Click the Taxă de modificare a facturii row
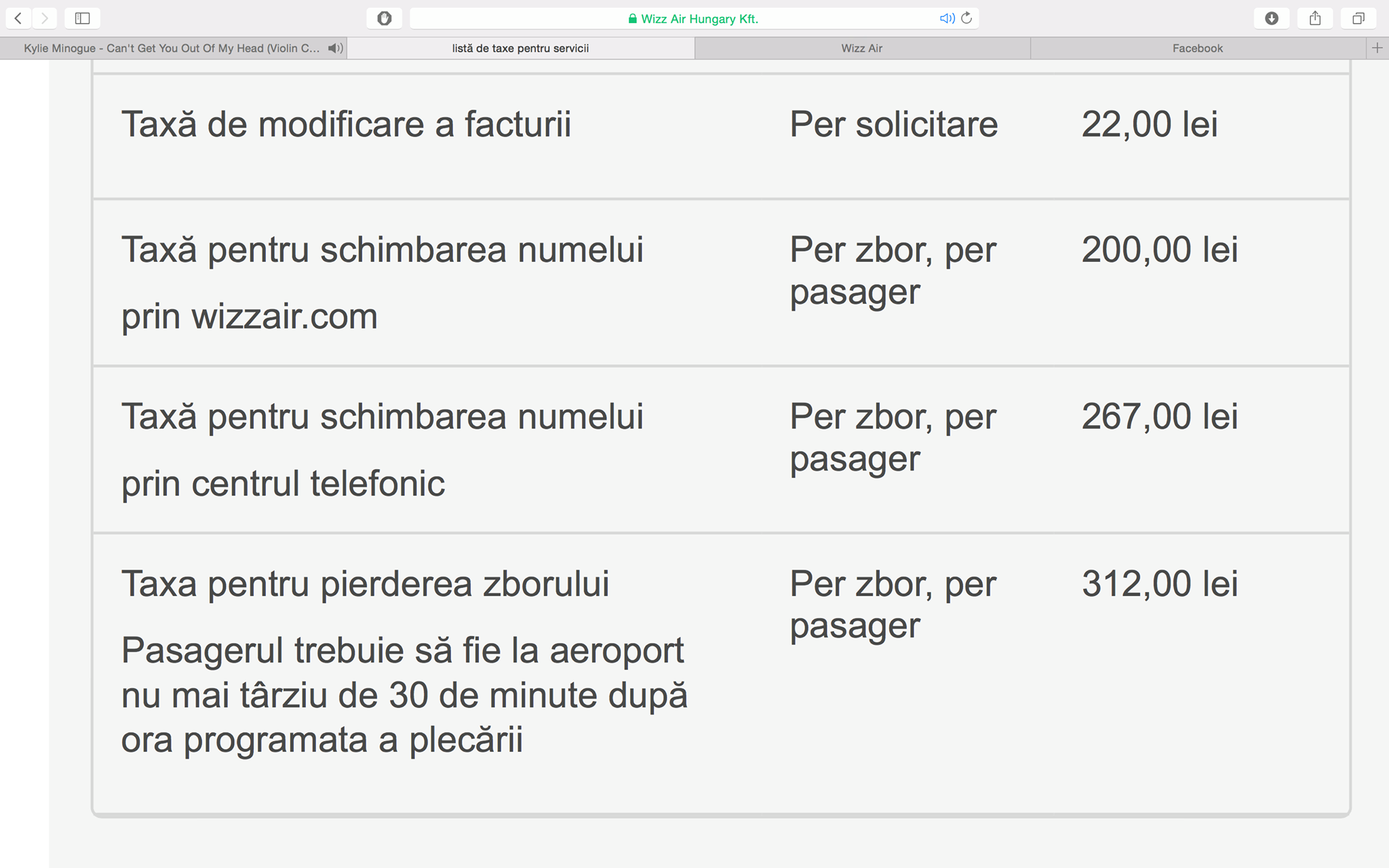 [721, 136]
